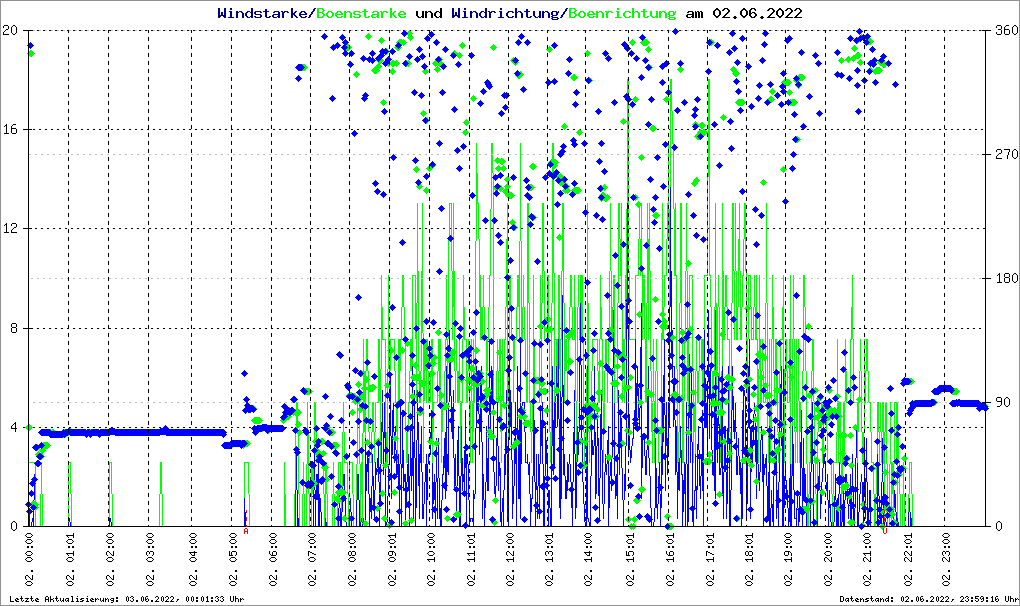Click time label '02. 18:01'
This screenshot has width=1020, height=606.
pos(749,559)
